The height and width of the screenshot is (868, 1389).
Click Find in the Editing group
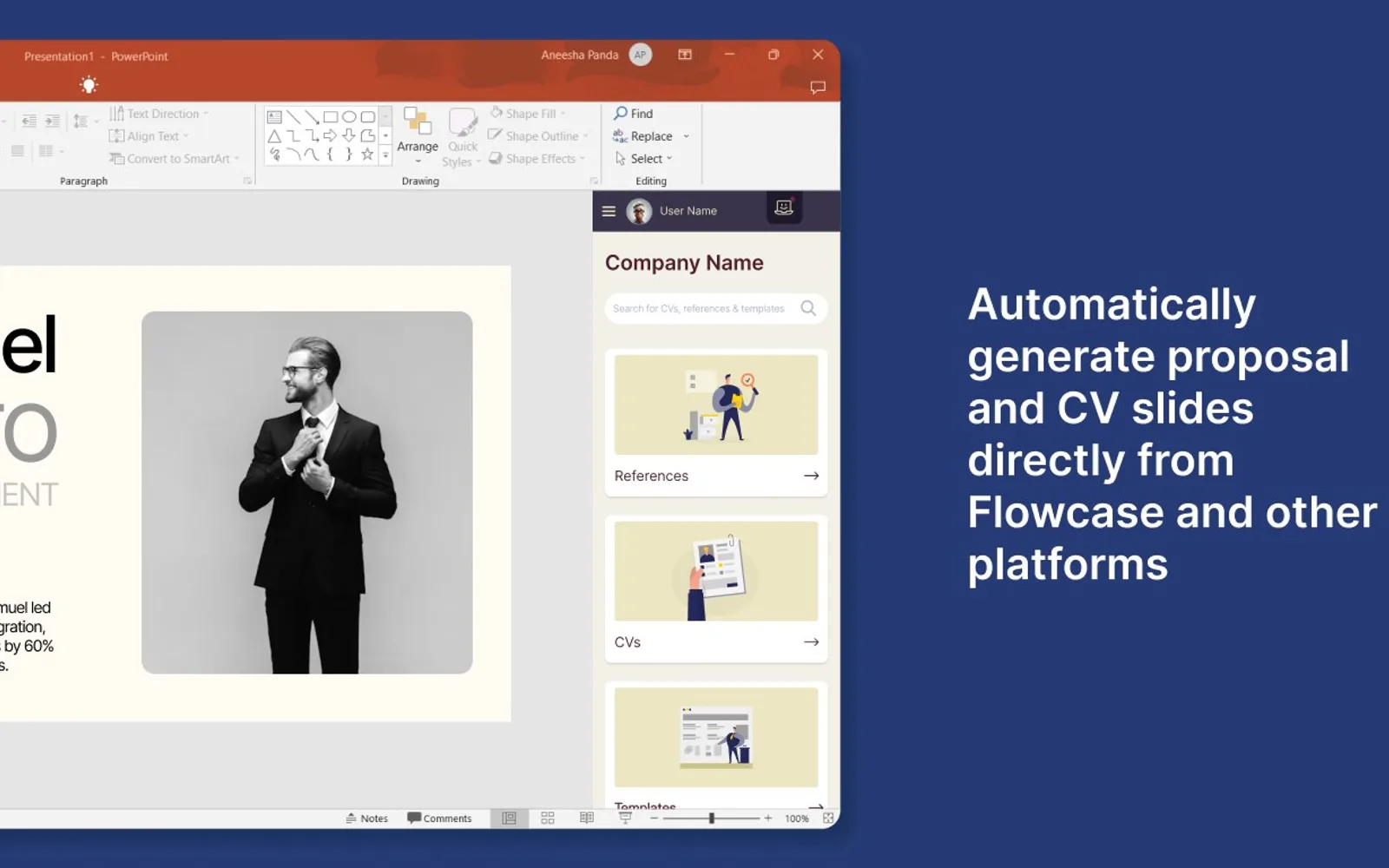click(x=633, y=114)
